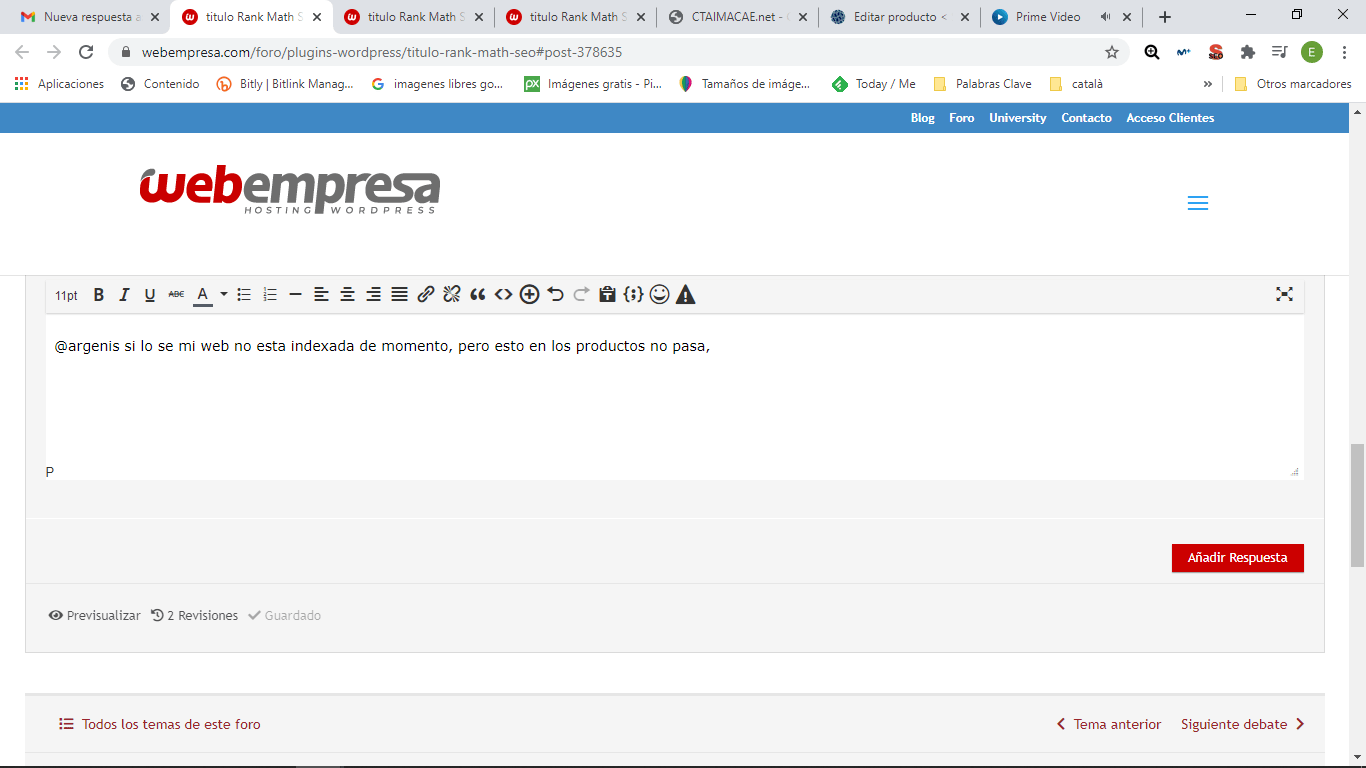Viewport: 1366px width, 768px height.
Task: Click the paste clipboard icon
Action: [x=607, y=294]
